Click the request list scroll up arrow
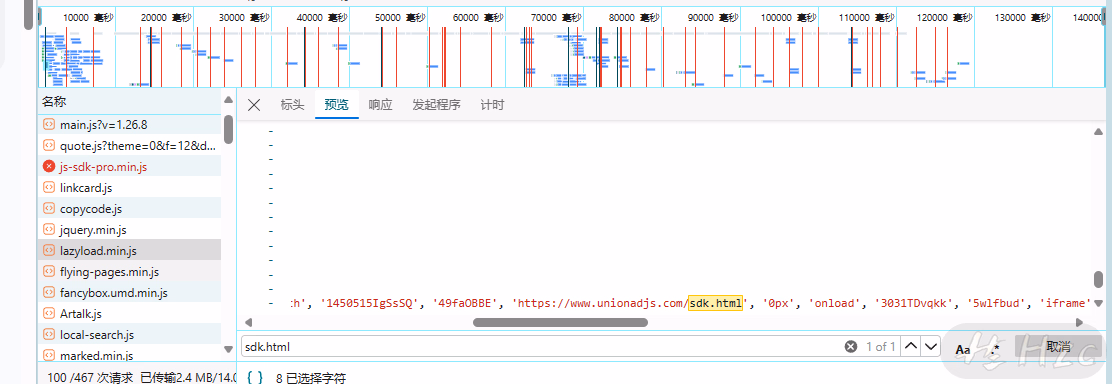The height and width of the screenshot is (384, 1112). pyautogui.click(x=228, y=100)
